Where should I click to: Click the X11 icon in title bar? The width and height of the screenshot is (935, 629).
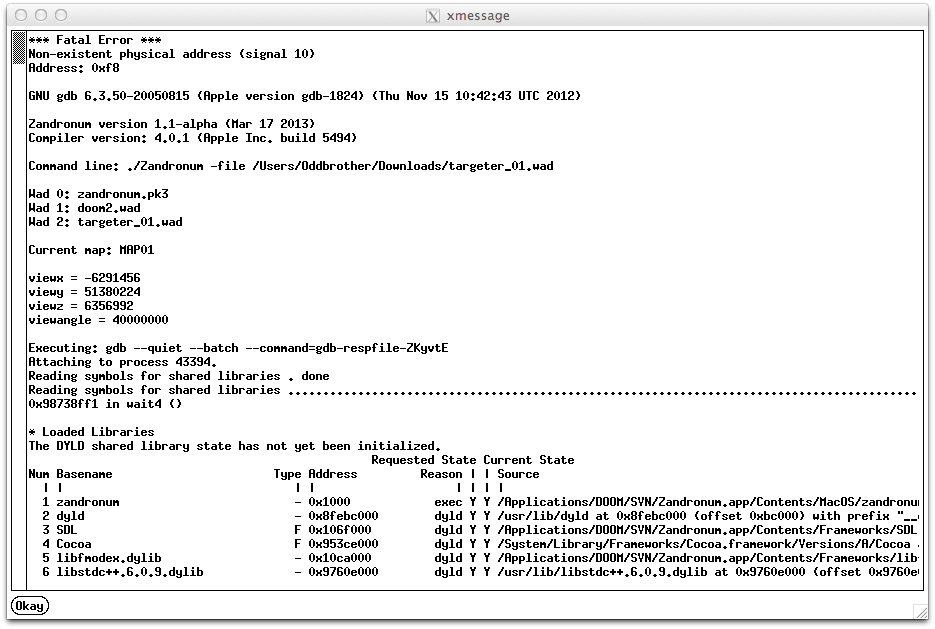[432, 16]
